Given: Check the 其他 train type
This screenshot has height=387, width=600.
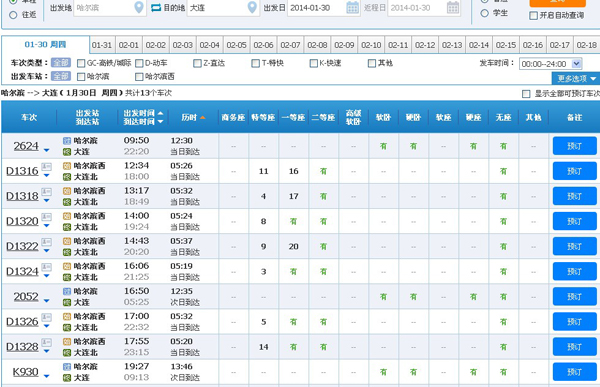Looking at the screenshot, I should [372, 63].
